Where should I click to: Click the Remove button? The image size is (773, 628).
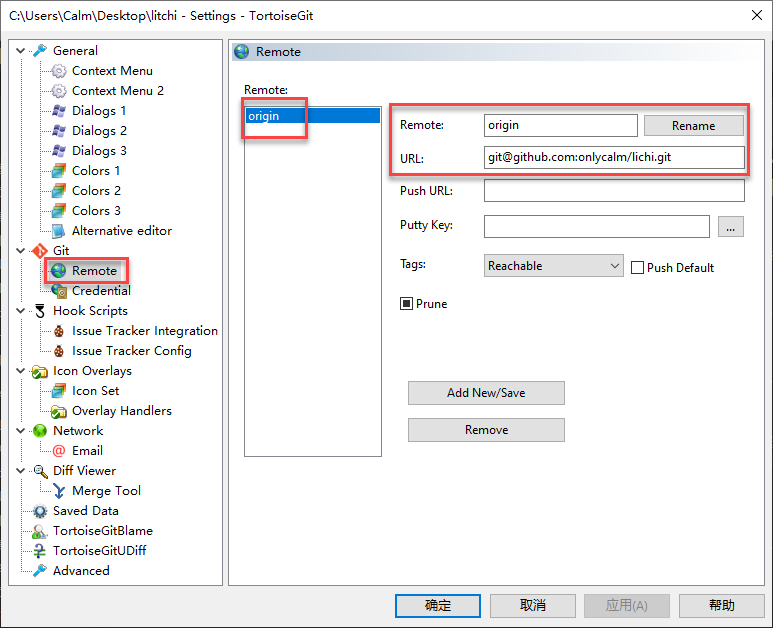486,430
